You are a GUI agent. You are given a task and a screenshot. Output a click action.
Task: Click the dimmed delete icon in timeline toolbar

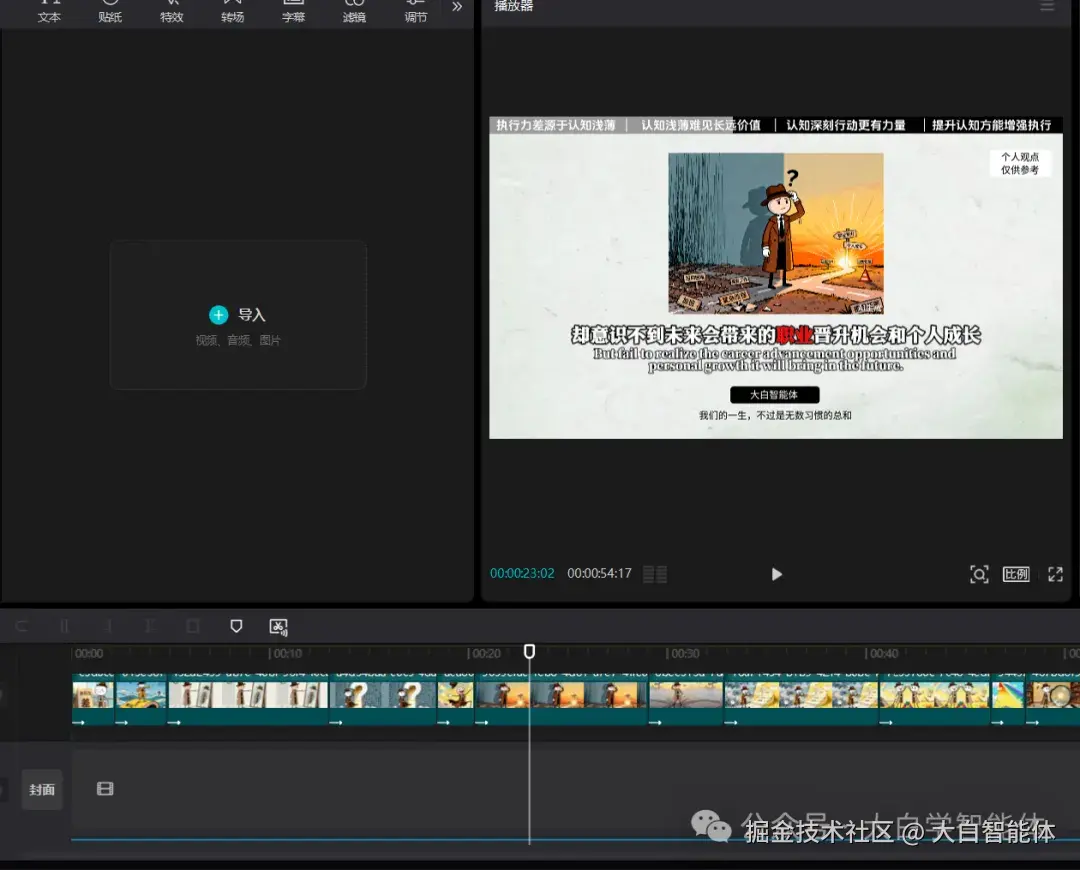pos(193,626)
